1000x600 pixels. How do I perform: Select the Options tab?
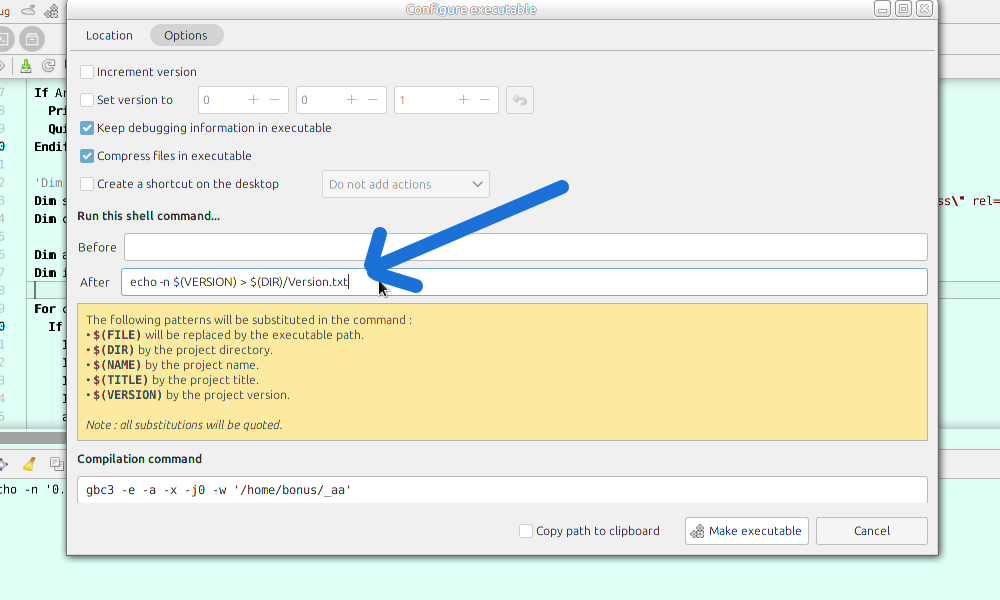(186, 35)
